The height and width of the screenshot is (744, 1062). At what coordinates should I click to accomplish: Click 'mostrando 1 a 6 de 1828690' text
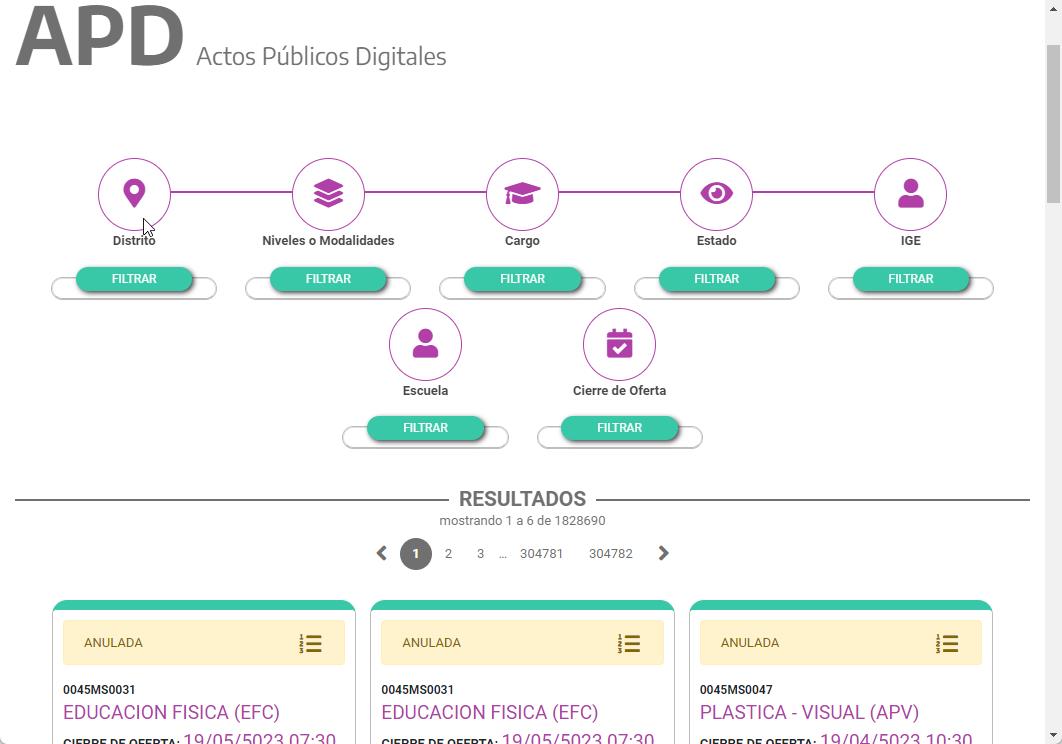click(x=522, y=520)
